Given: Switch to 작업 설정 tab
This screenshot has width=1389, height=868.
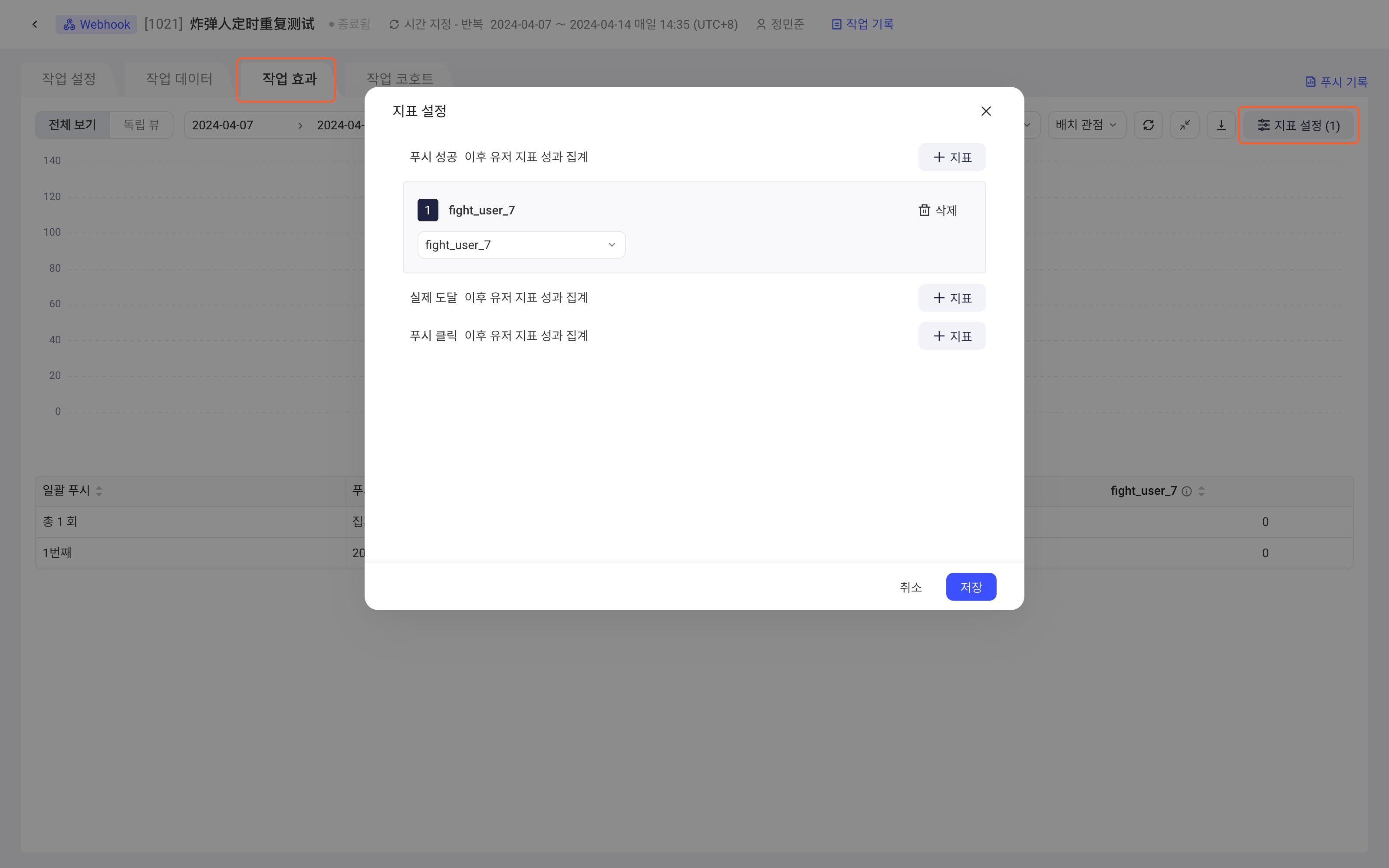Looking at the screenshot, I should point(68,79).
